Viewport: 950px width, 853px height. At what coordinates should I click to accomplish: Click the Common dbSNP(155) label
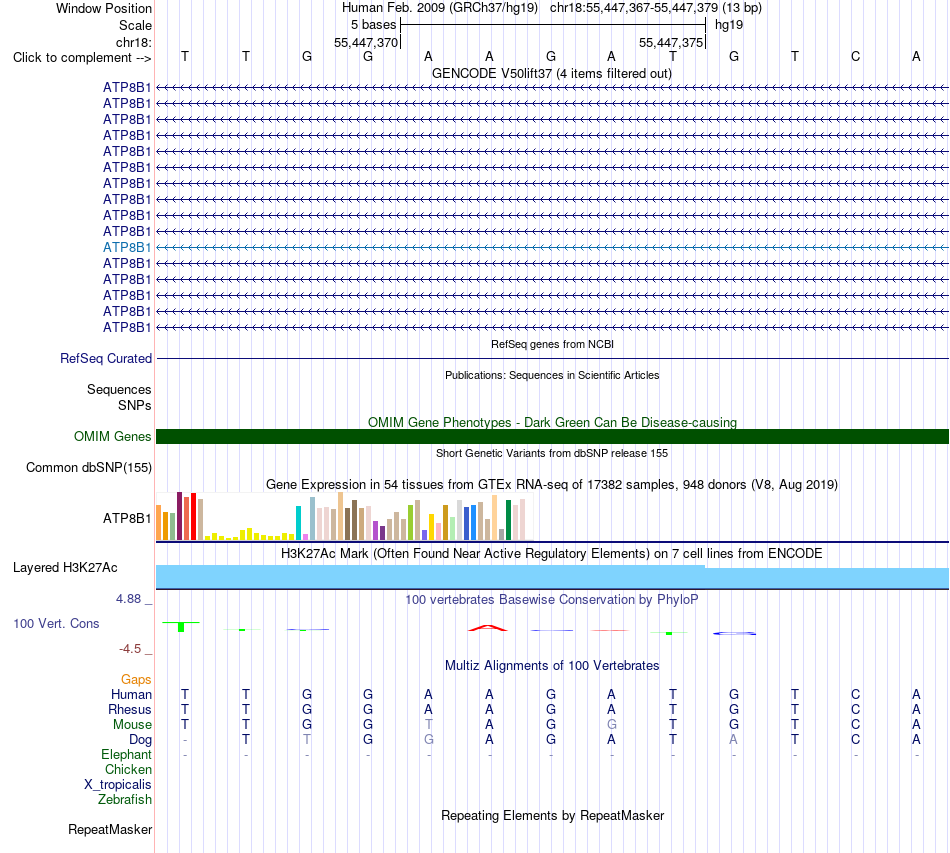(88, 468)
